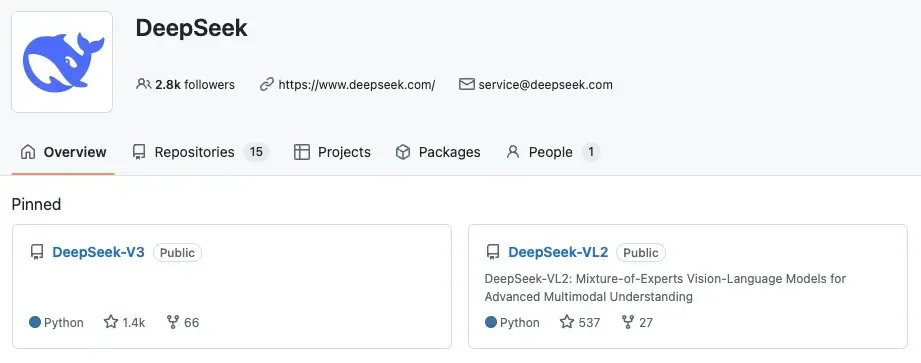
Task: Click the Packages cube icon
Action: click(x=403, y=152)
